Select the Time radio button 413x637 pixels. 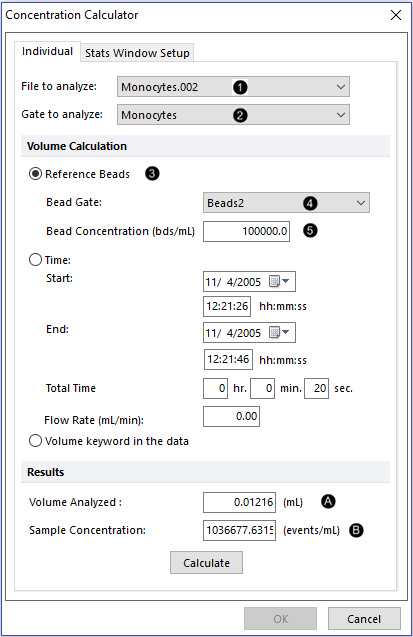[35, 260]
